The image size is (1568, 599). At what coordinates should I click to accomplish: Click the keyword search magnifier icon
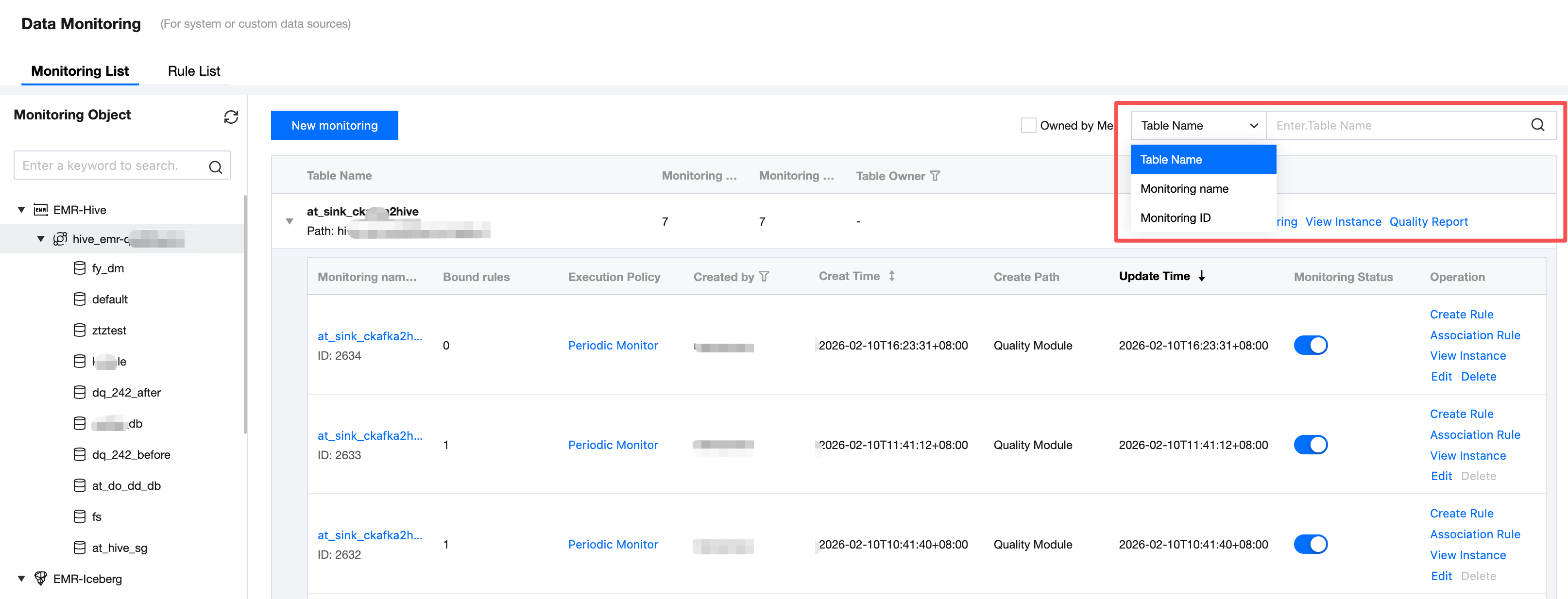pyautogui.click(x=216, y=166)
